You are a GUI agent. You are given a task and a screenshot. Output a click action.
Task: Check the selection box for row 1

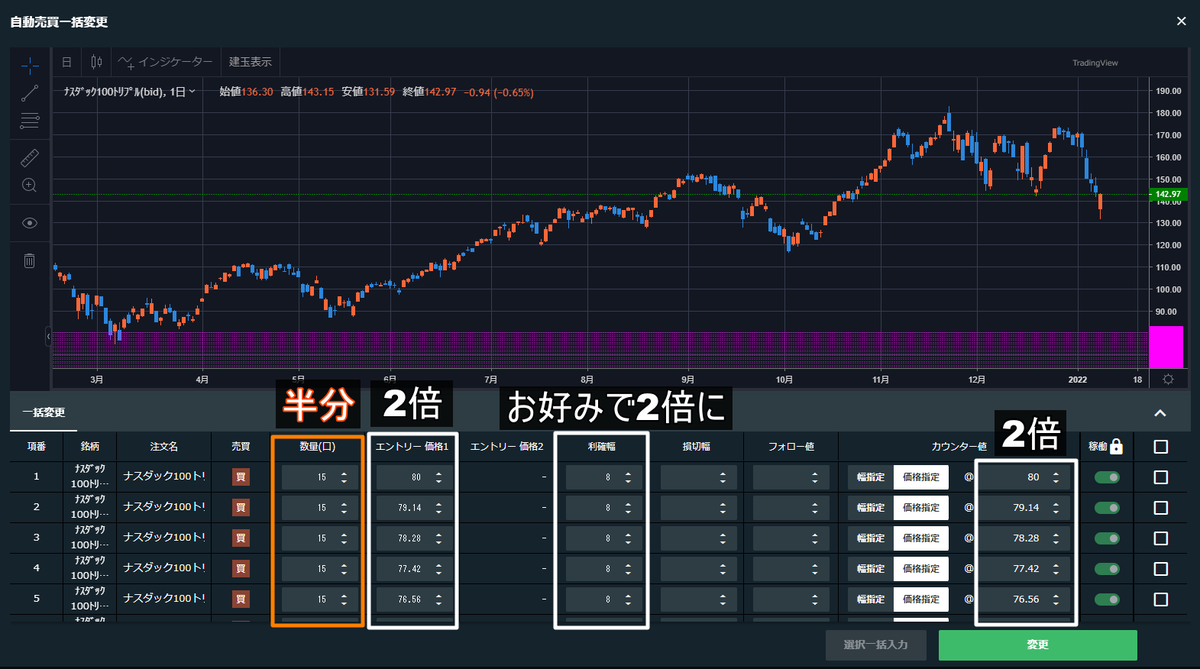click(x=1160, y=477)
